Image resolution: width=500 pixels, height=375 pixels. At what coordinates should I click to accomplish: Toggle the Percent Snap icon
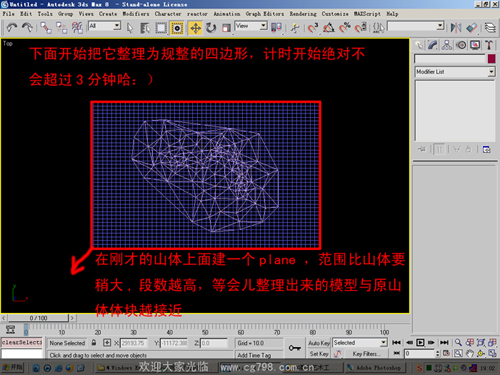(345, 28)
